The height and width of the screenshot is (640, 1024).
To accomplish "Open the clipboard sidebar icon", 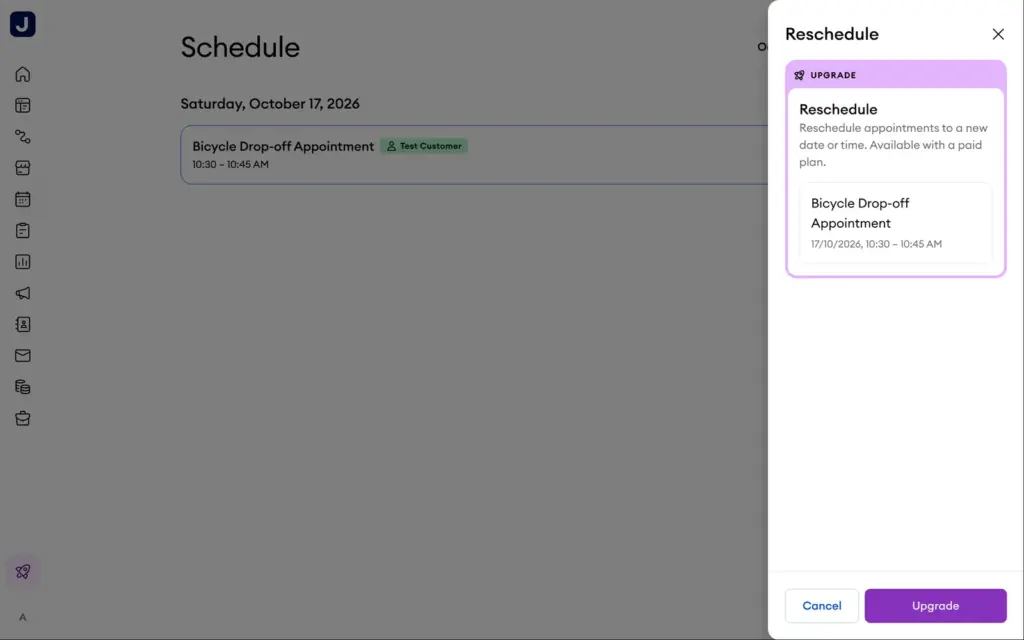I will (x=23, y=231).
